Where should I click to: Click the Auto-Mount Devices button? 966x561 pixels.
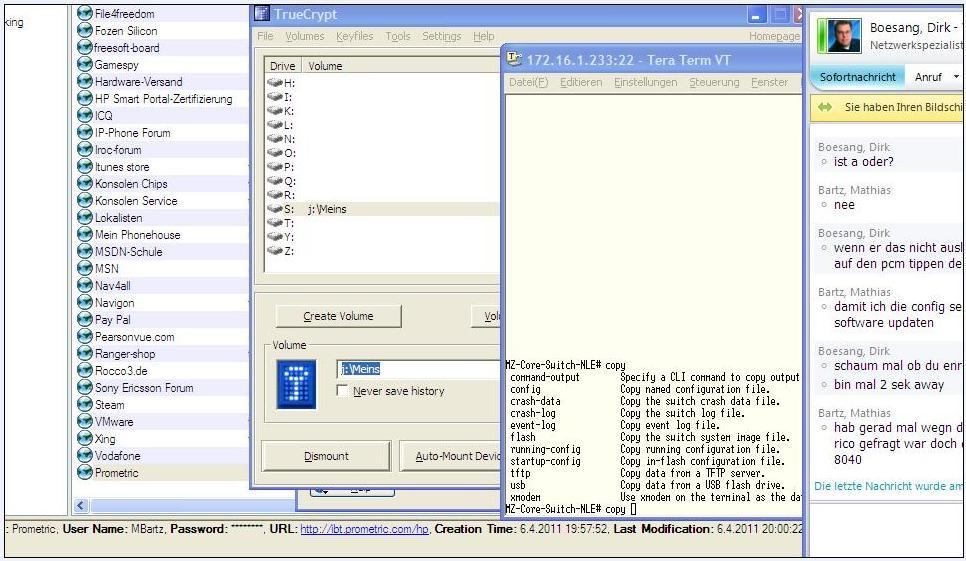451,456
